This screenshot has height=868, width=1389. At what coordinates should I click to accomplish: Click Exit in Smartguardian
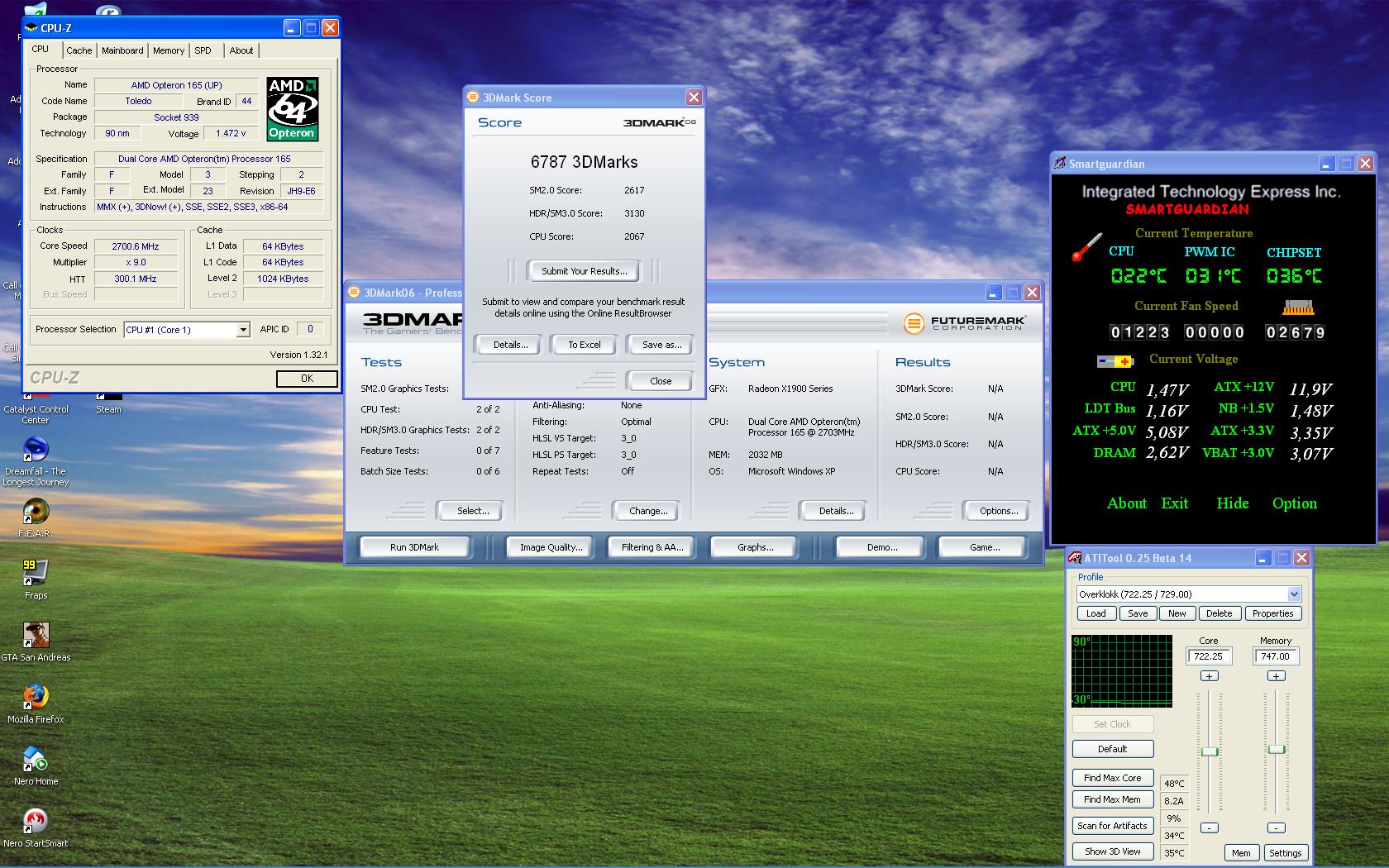1174,503
